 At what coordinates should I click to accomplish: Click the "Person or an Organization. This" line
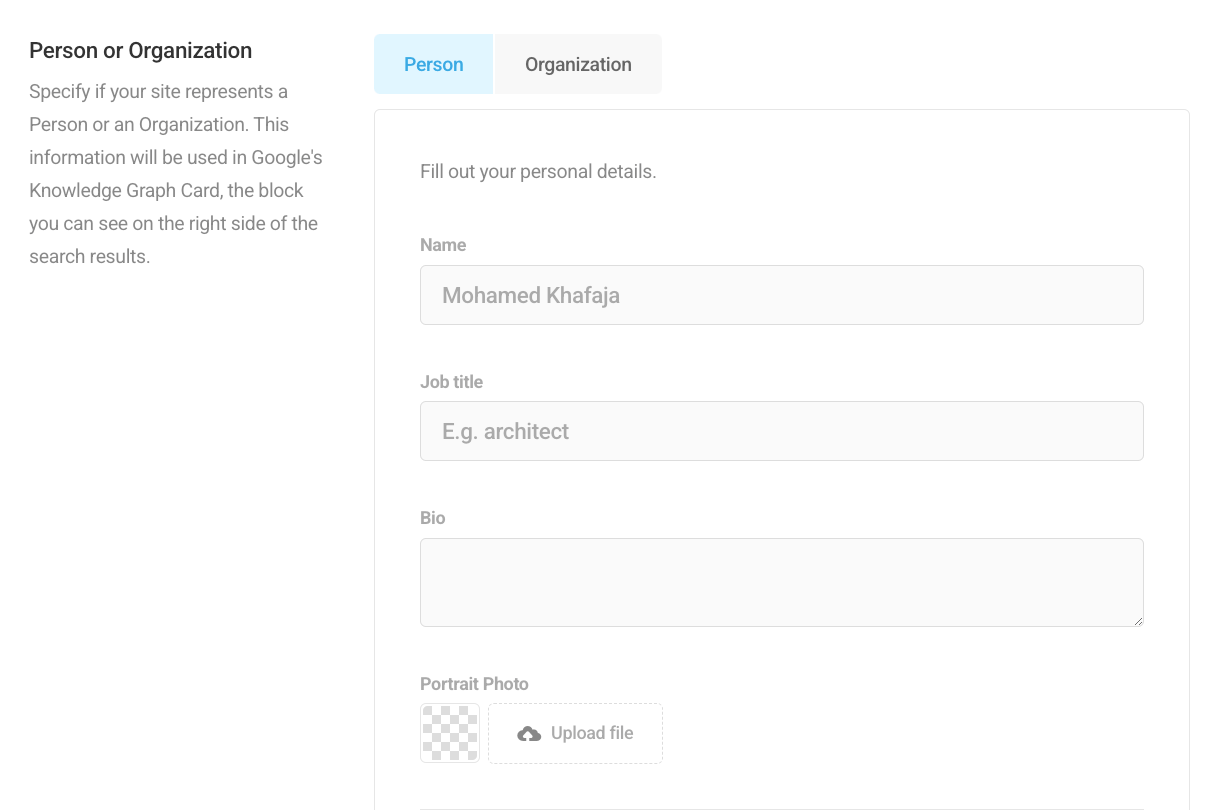pos(158,125)
